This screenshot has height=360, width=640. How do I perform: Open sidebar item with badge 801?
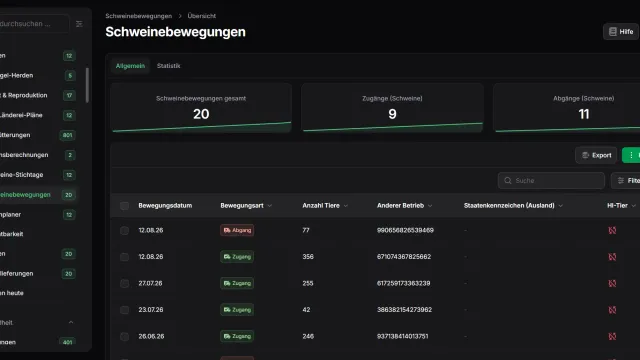coord(38,135)
